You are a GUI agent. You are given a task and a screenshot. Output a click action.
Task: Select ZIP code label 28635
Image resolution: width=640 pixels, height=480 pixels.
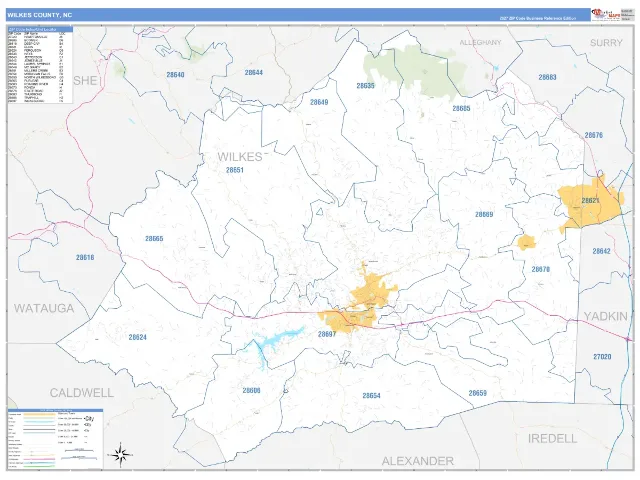coord(365,86)
